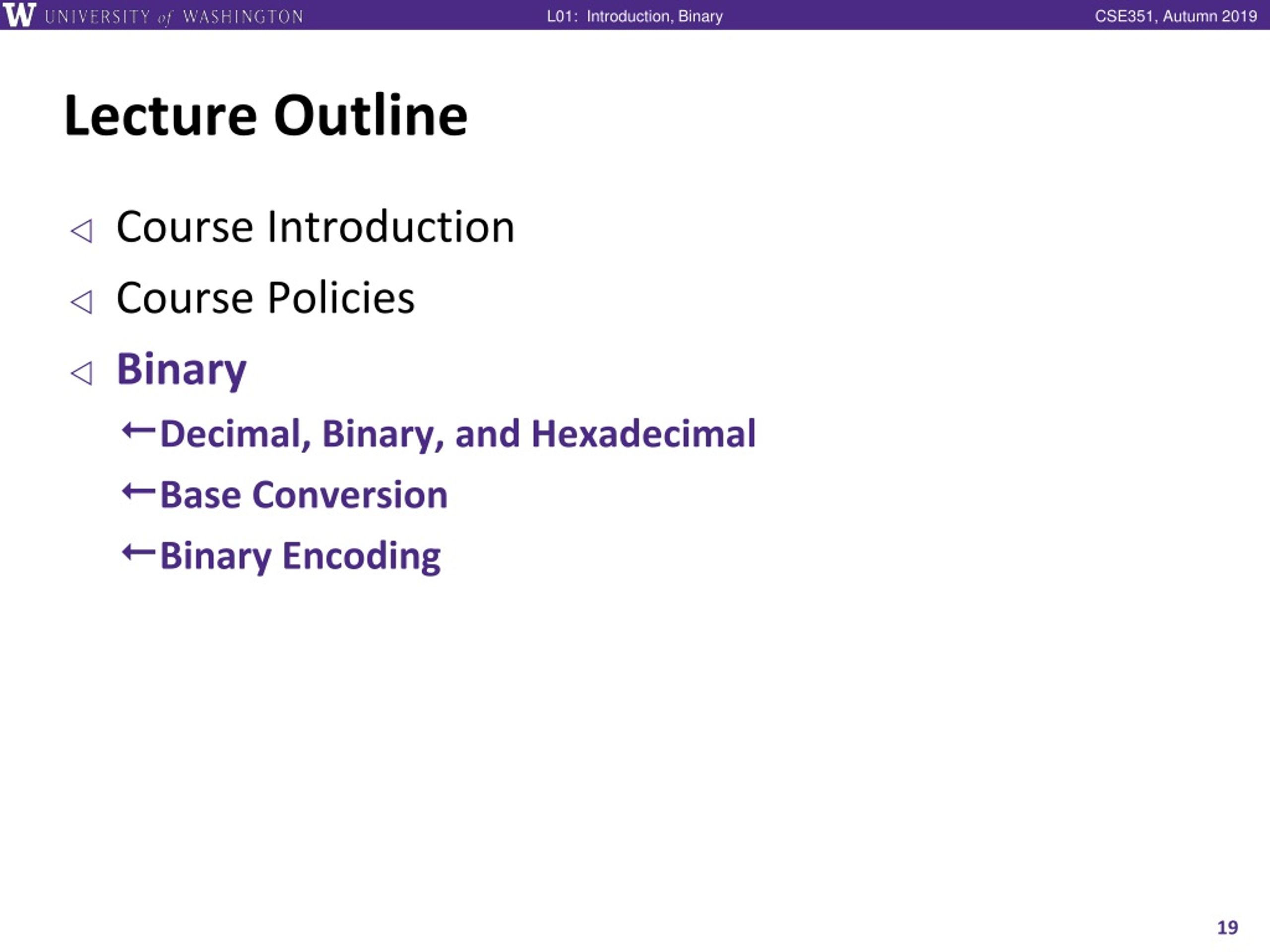1270x952 pixels.
Task: Click the triangle bullet beside Course Policies
Action: click(x=81, y=302)
